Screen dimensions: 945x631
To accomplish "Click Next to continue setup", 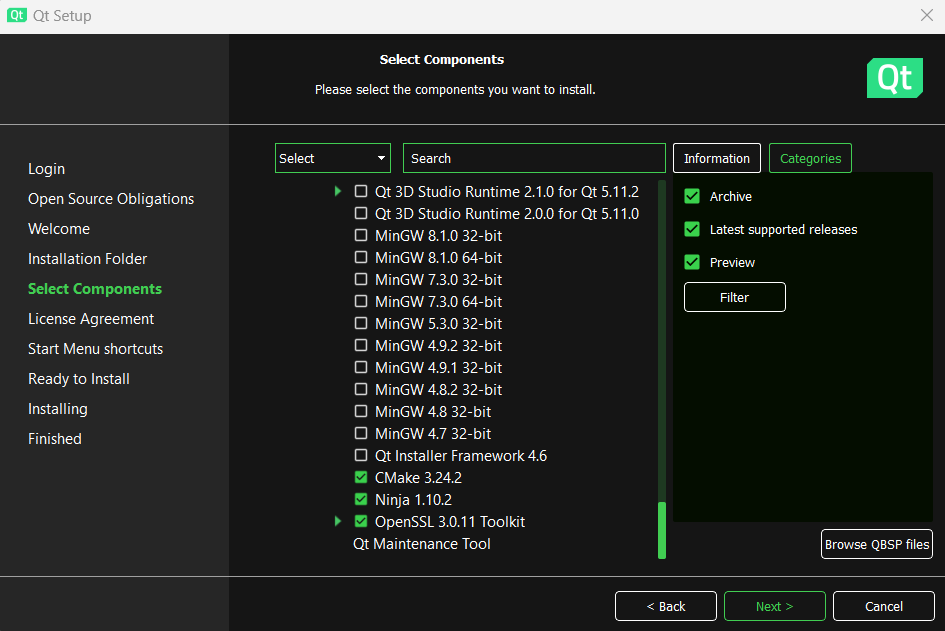I will click(775, 606).
